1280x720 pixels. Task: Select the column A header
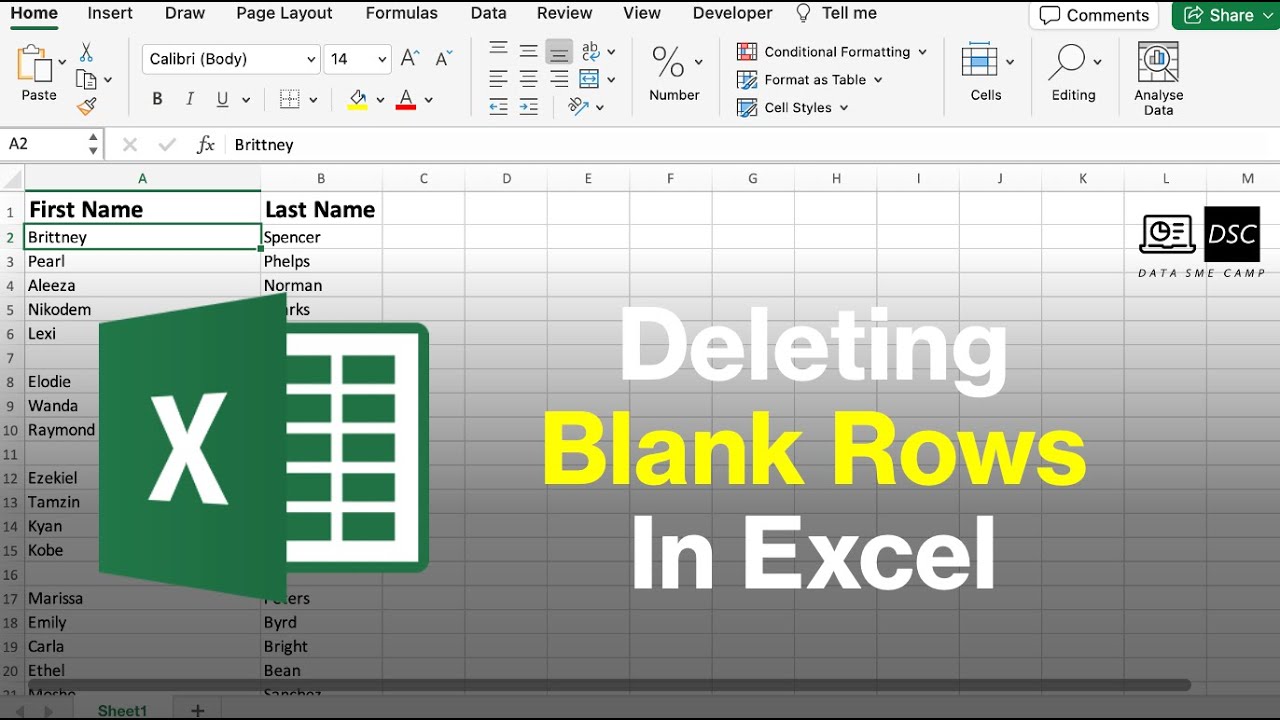[143, 179]
